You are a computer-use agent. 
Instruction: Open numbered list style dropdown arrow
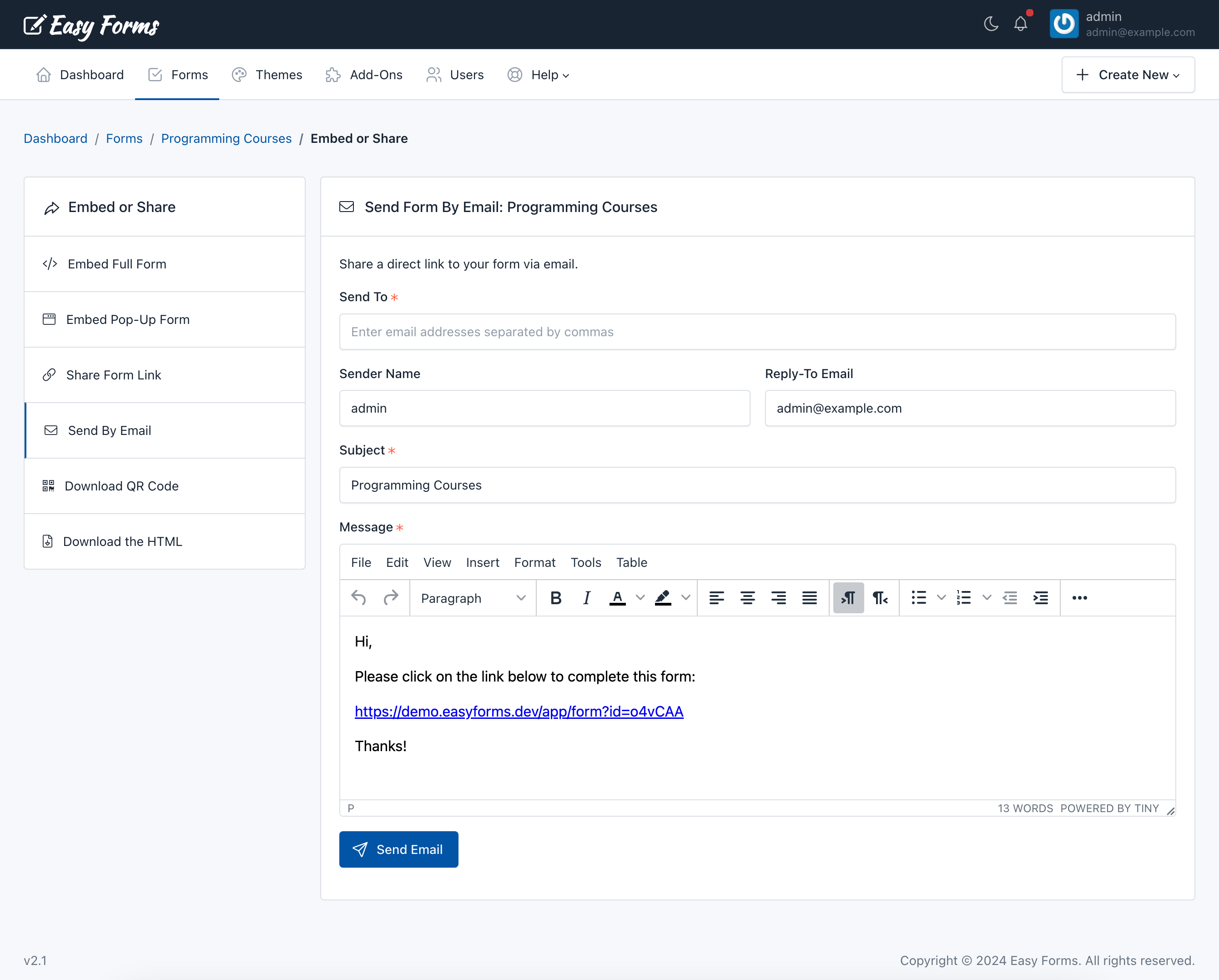click(987, 598)
